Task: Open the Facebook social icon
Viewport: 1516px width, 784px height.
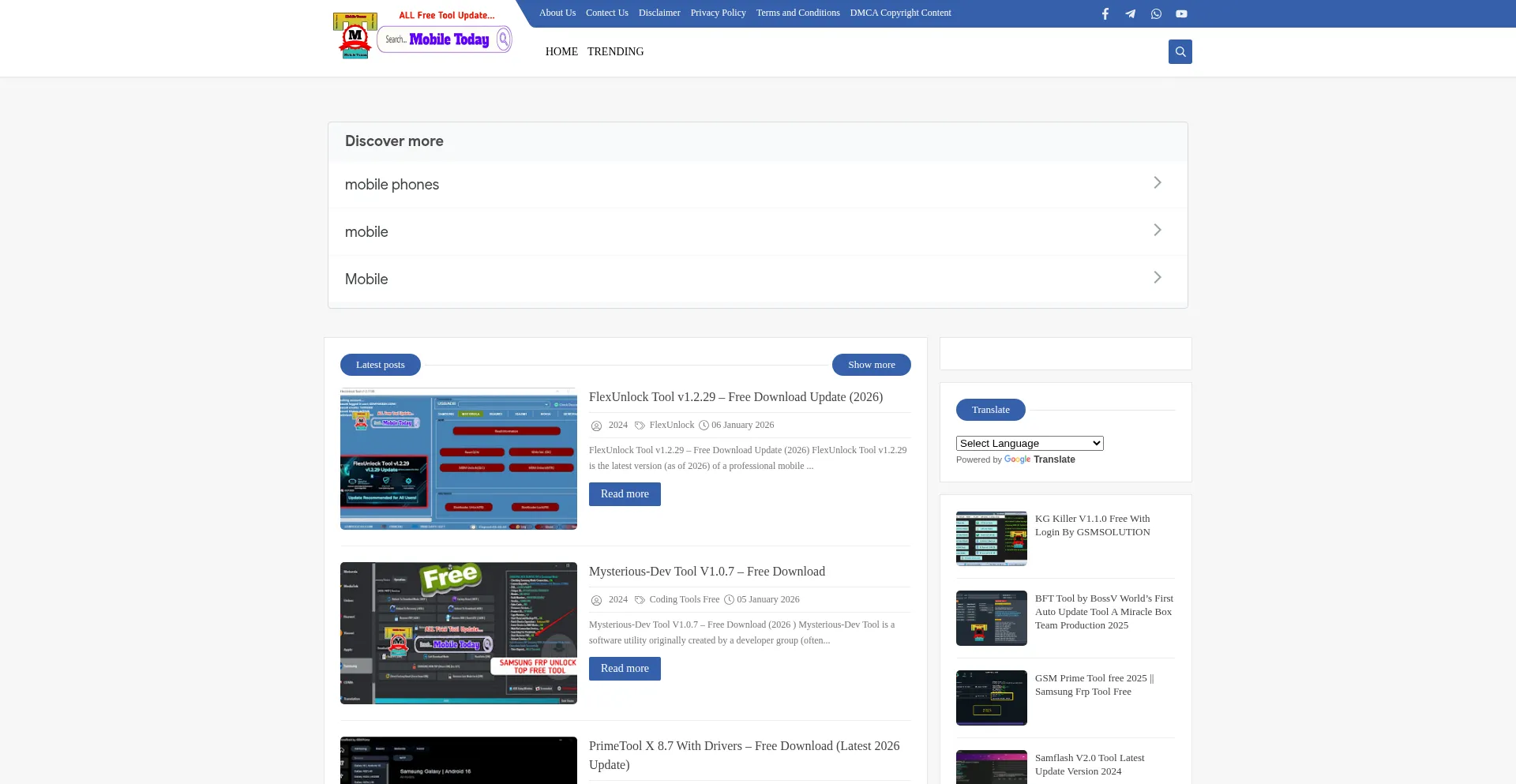Action: click(x=1105, y=13)
